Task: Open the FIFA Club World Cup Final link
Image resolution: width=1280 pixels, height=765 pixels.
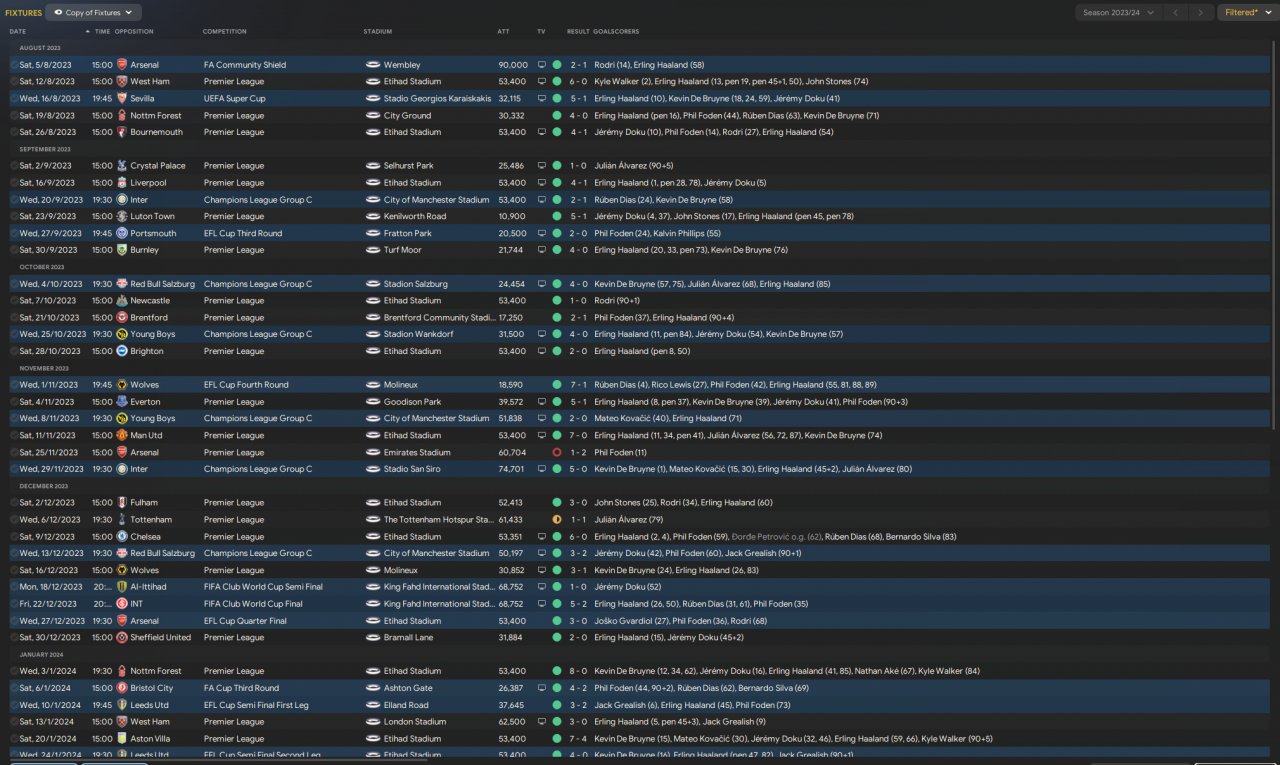Action: [252, 604]
